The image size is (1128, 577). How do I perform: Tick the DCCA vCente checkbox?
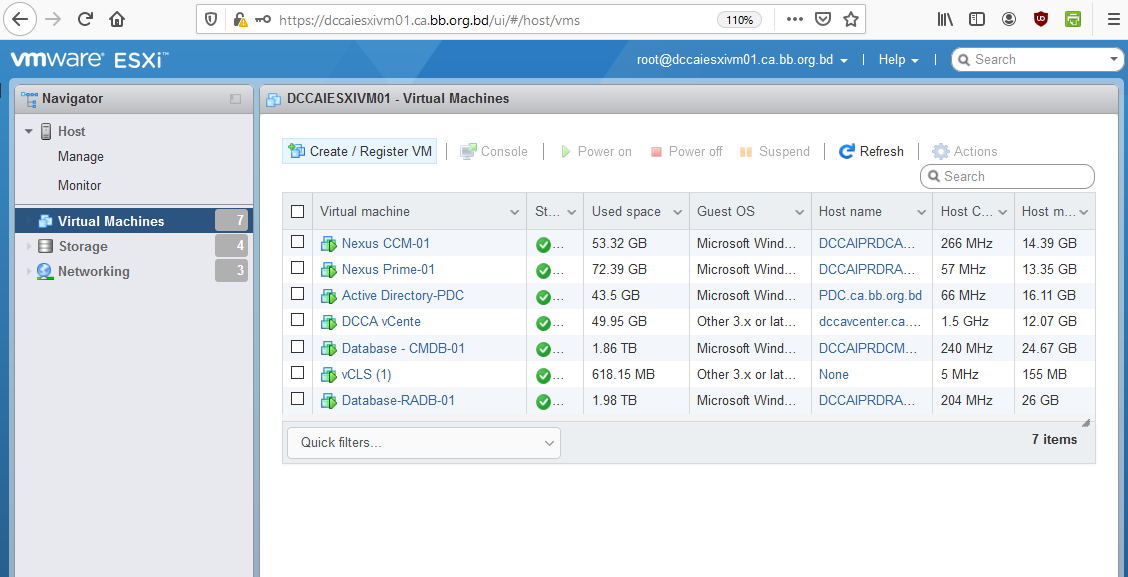pos(297,320)
